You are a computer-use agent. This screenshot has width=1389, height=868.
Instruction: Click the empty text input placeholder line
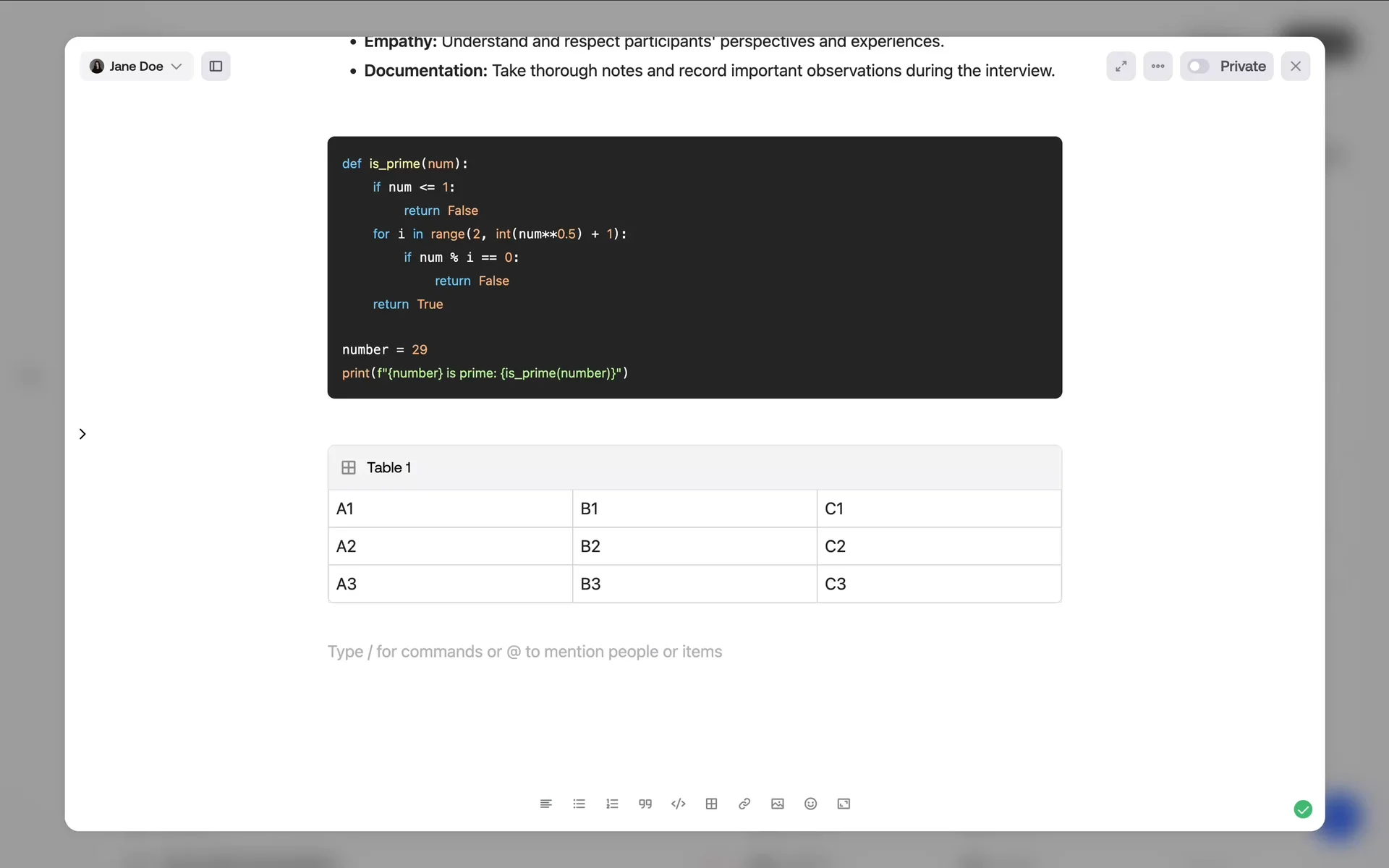coord(524,652)
